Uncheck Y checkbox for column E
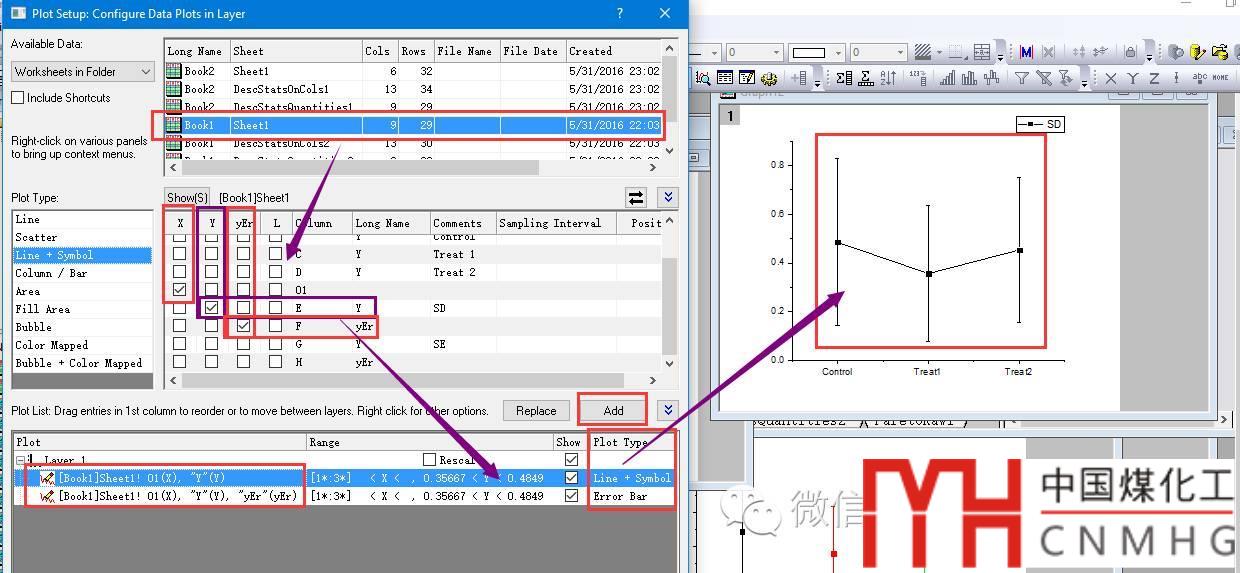The width and height of the screenshot is (1240, 573). pos(211,308)
